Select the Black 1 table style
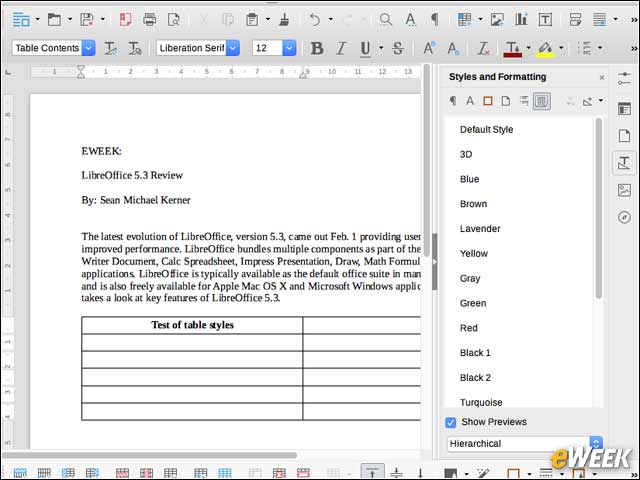Viewport: 640px width, 480px height. (x=475, y=353)
